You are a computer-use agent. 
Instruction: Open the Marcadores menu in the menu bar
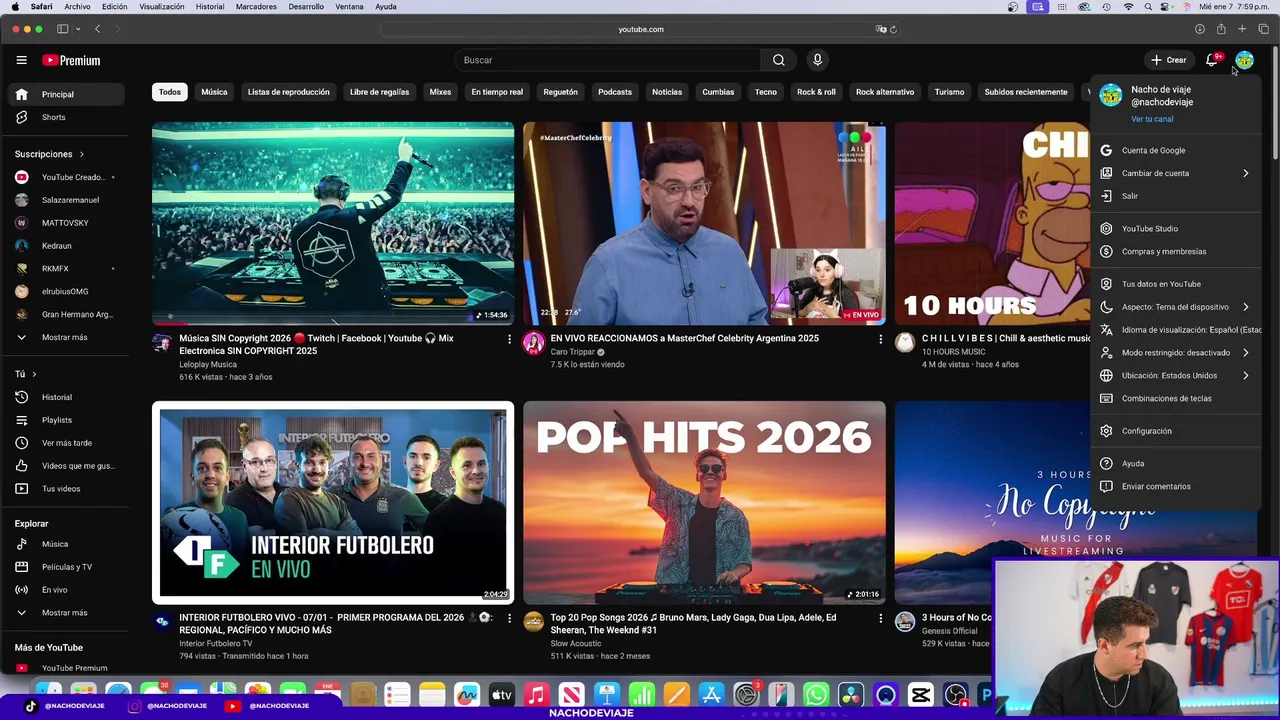(256, 7)
